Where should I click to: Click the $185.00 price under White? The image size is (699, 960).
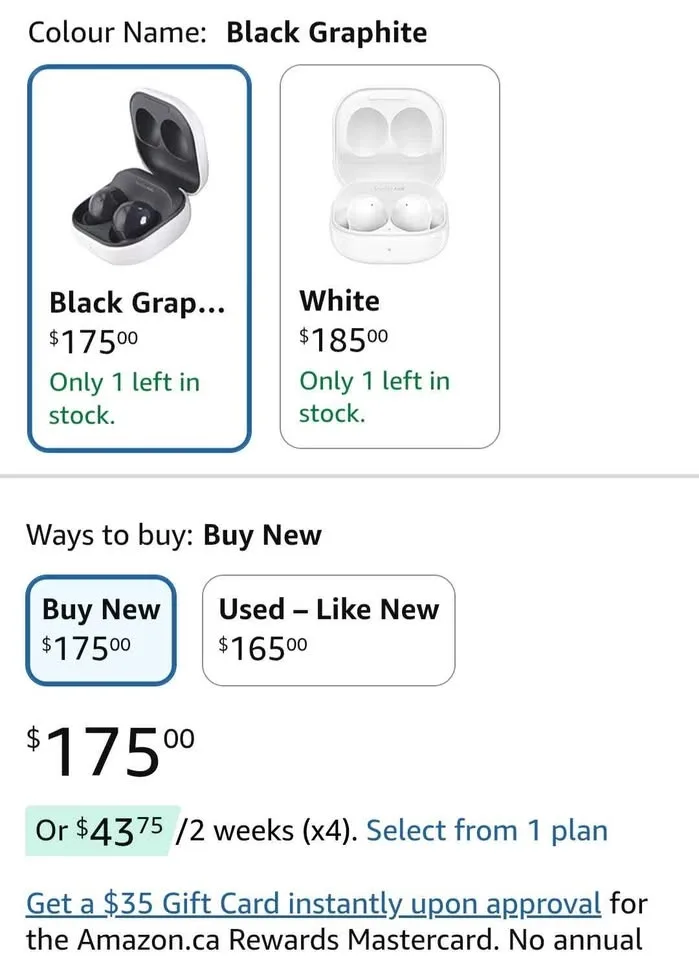(338, 338)
